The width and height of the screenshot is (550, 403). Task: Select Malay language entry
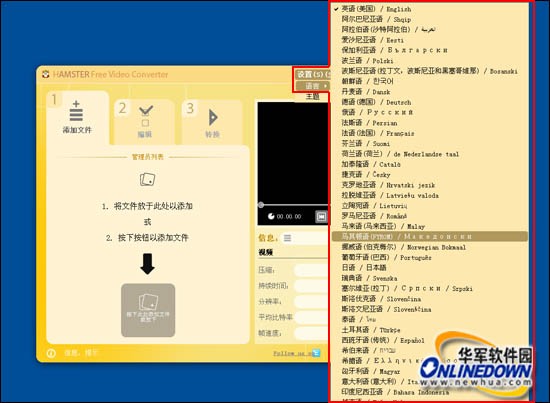[430, 226]
